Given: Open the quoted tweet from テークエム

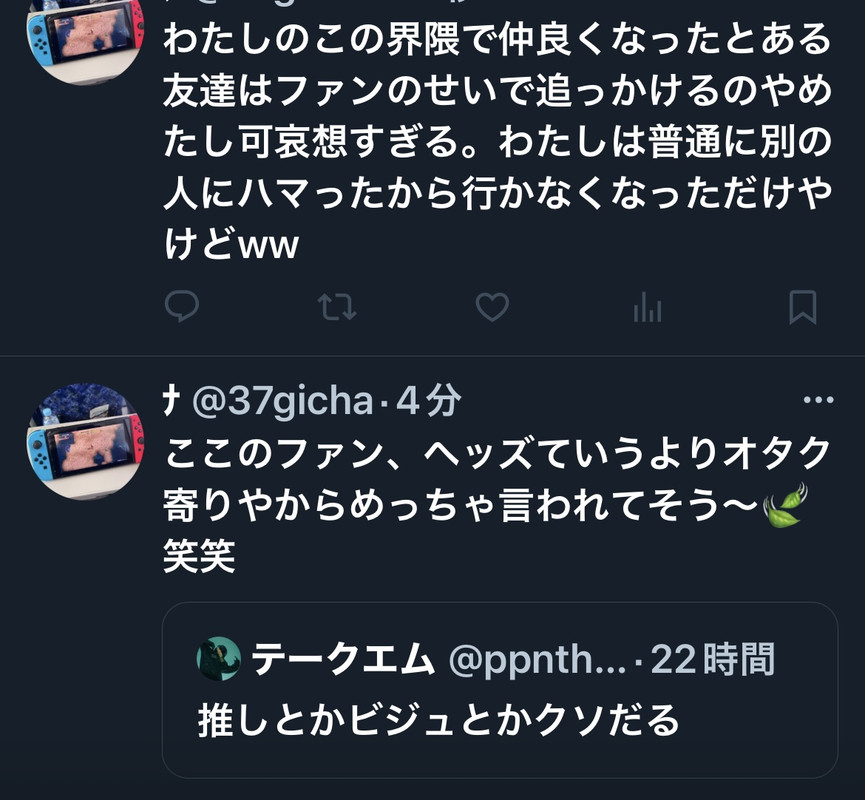Looking at the screenshot, I should point(500,690).
